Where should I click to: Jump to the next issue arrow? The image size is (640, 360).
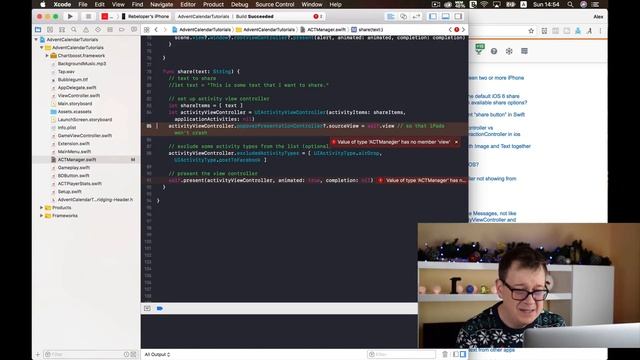463,29
